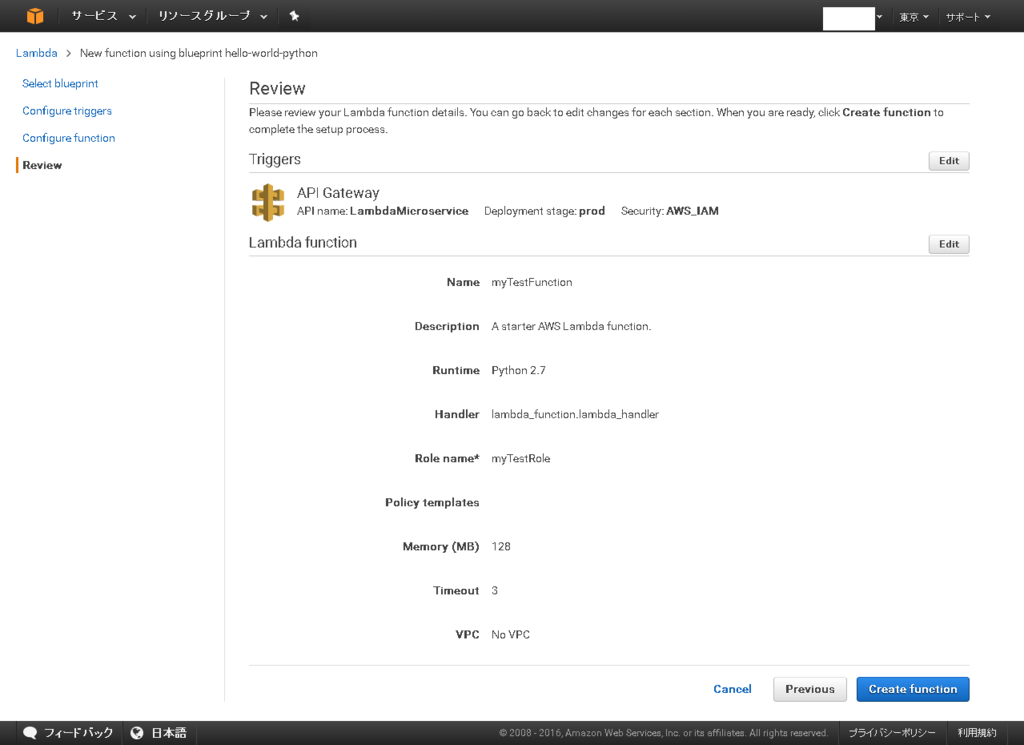Open the Configure triggers step
1024x745 pixels.
[67, 111]
